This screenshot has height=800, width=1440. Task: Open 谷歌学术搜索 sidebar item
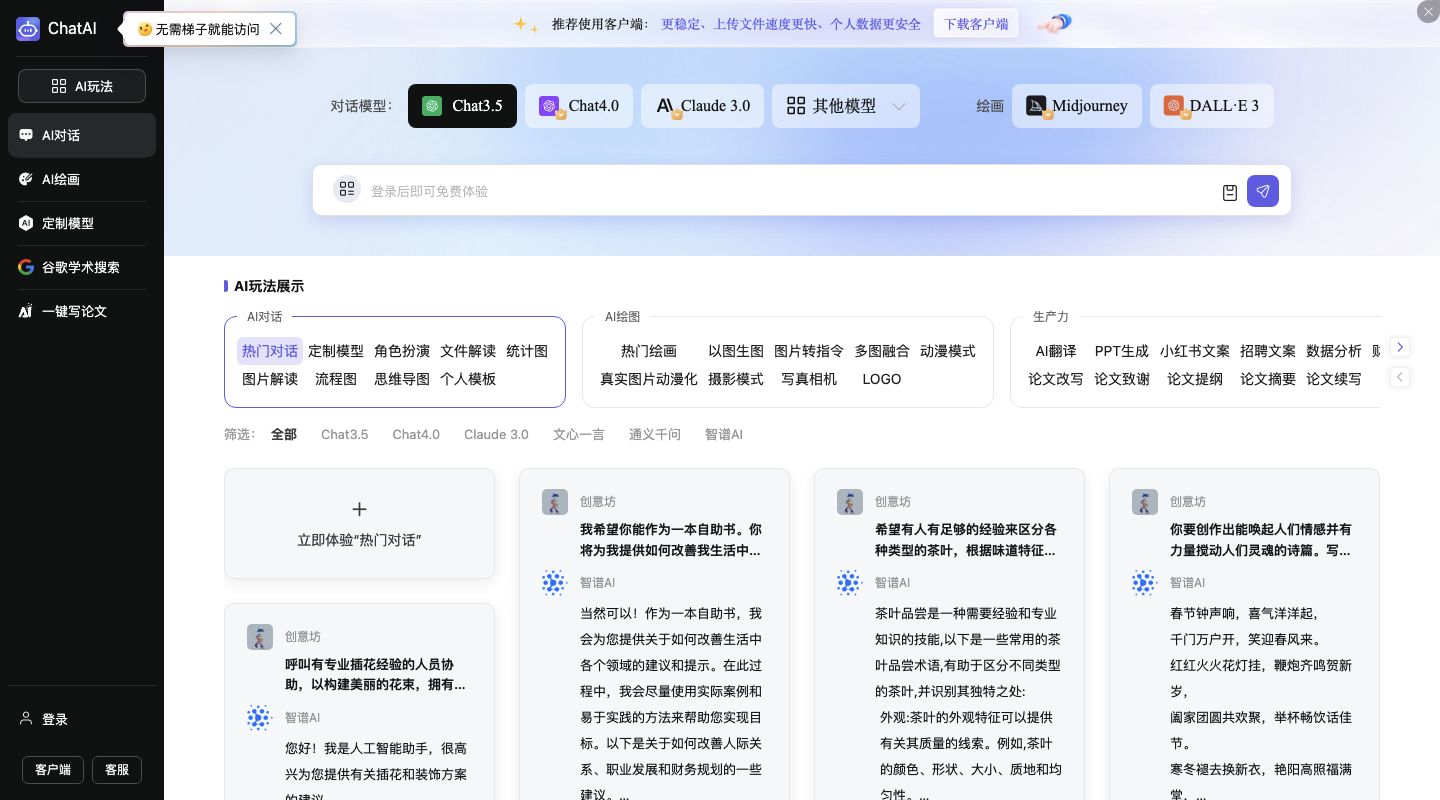82,267
